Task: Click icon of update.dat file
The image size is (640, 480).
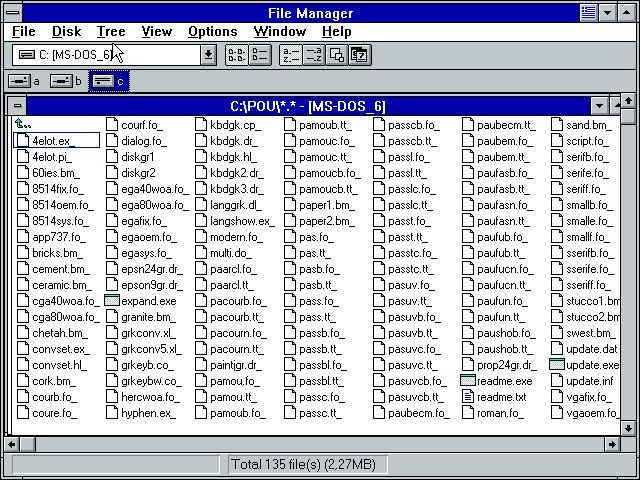Action: coord(557,349)
